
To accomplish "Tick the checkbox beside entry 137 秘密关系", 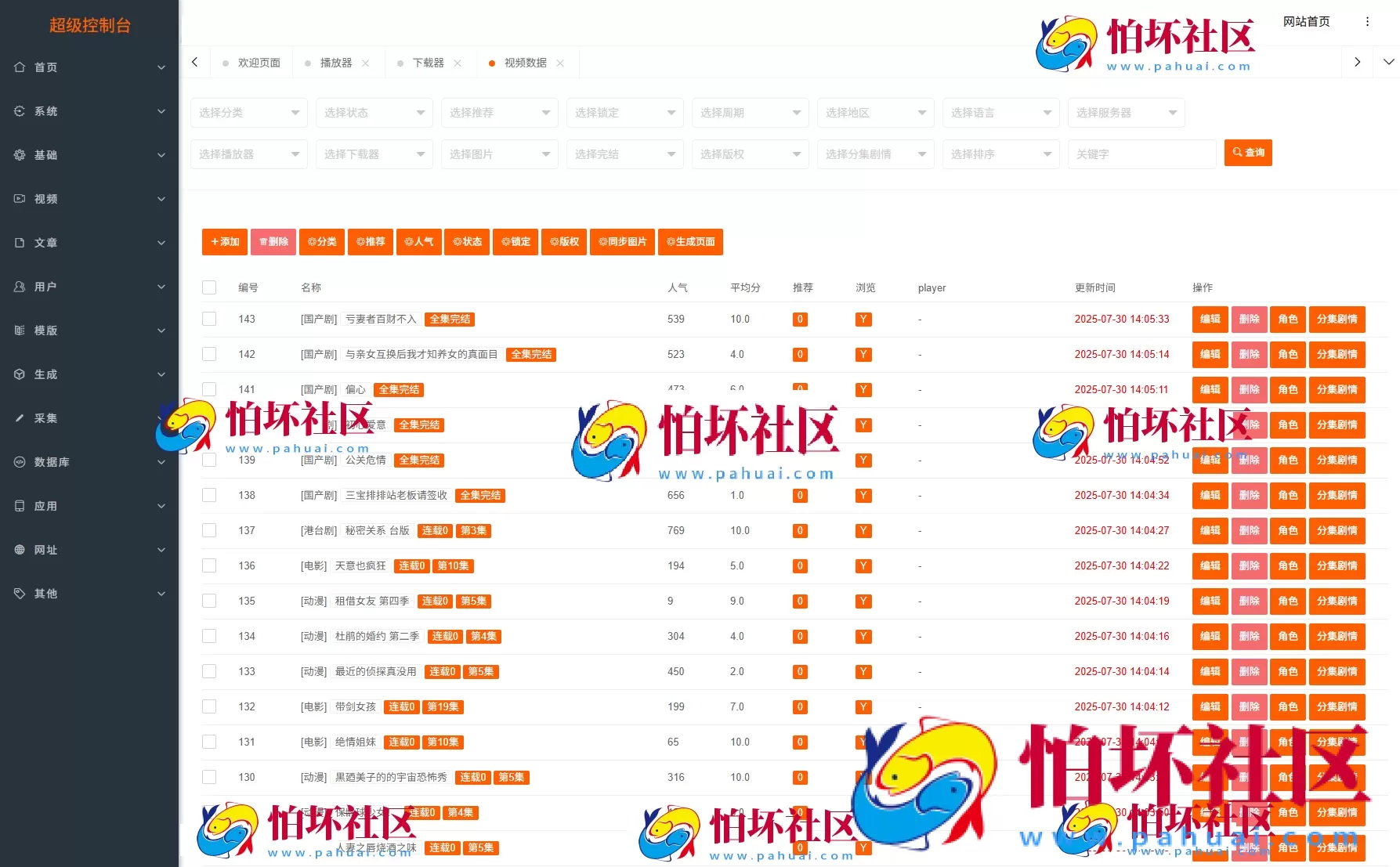I will click(x=209, y=530).
